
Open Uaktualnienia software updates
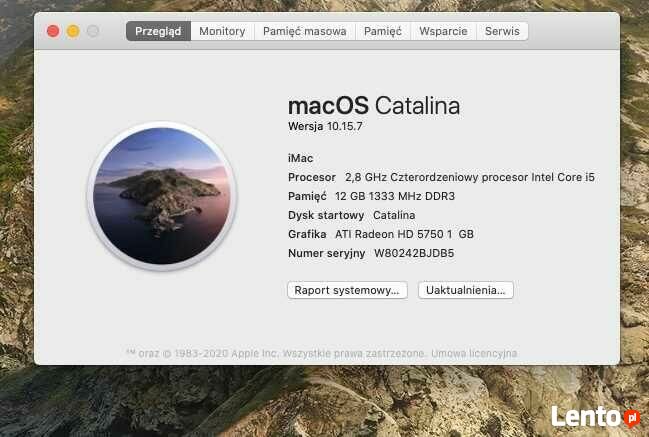(x=466, y=290)
